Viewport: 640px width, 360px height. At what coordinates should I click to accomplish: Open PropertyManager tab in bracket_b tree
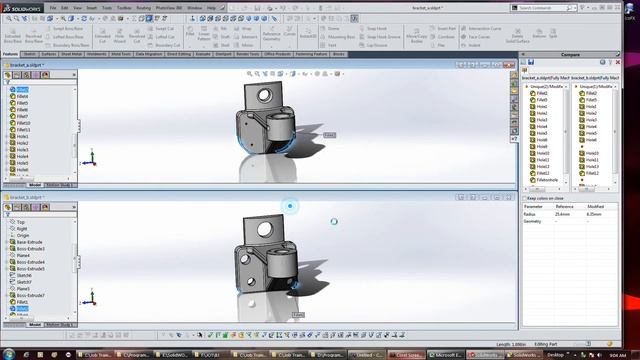pyautogui.click(x=17, y=207)
